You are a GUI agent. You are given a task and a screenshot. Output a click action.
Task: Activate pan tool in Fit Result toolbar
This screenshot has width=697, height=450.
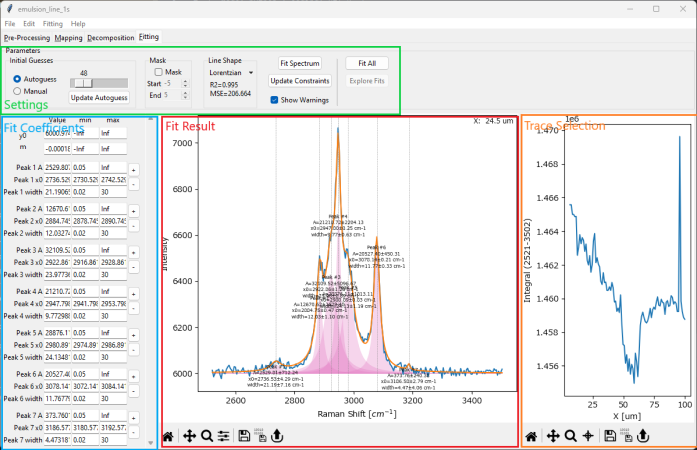(187, 436)
